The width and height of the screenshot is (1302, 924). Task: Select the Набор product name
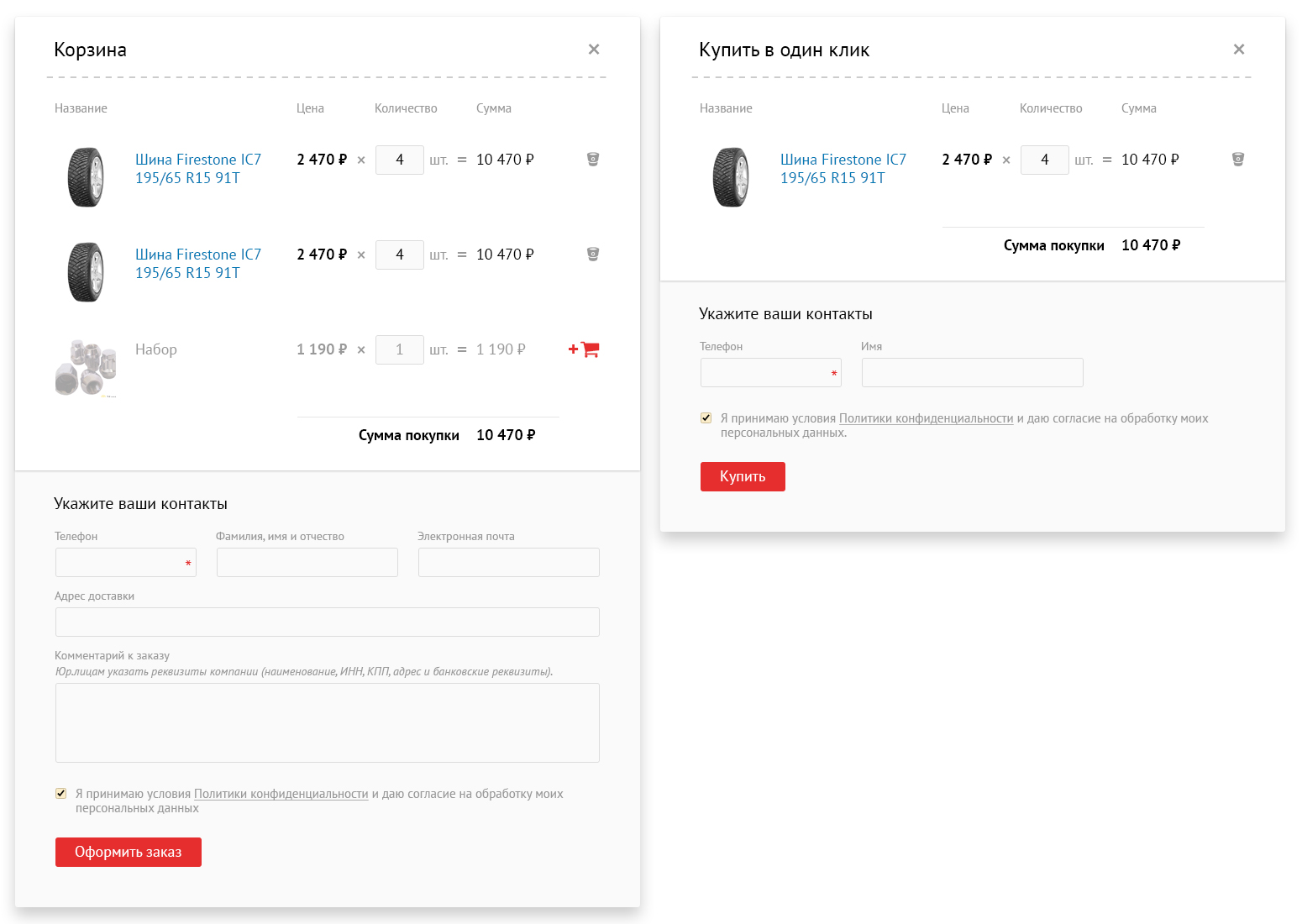point(156,349)
